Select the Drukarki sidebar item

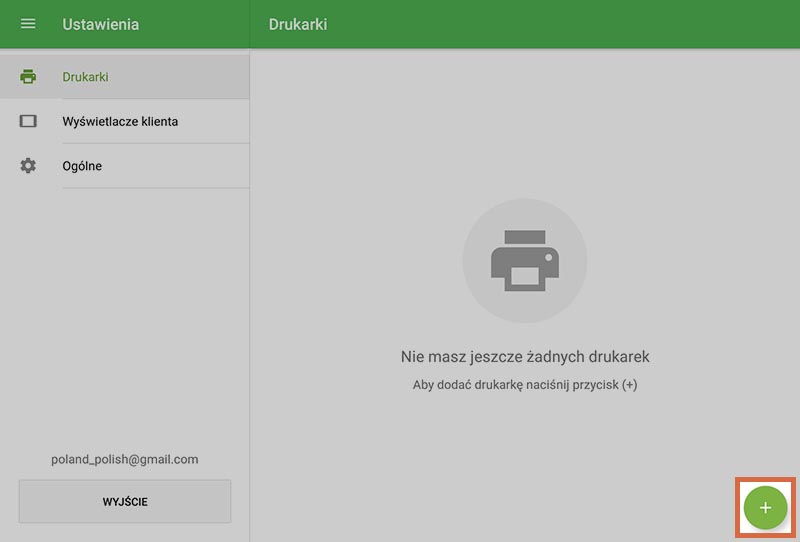pyautogui.click(x=85, y=77)
